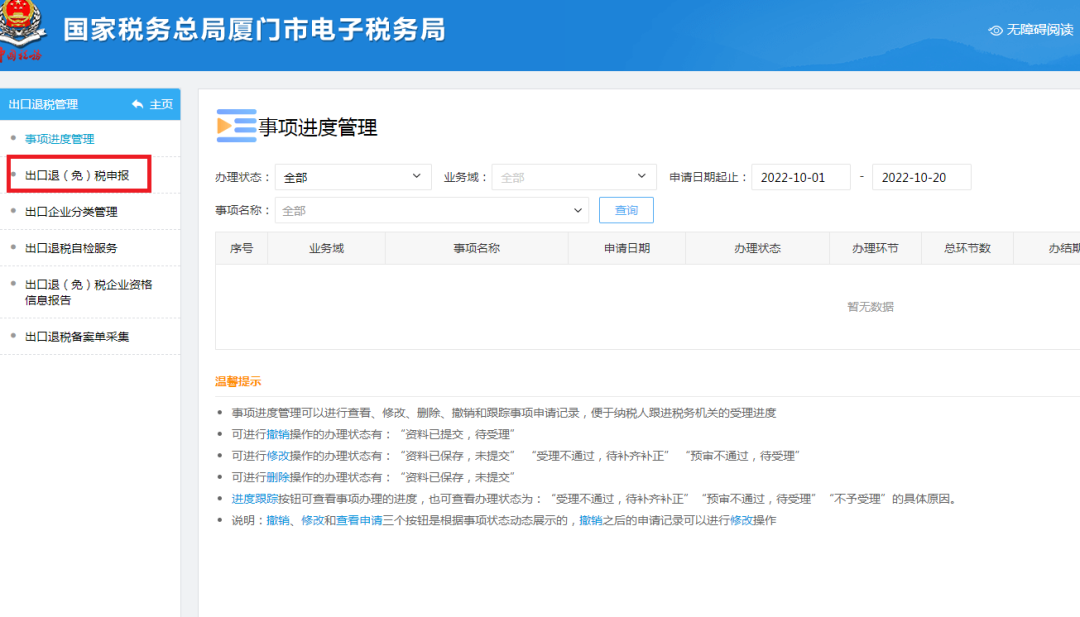Open 出口退（免）税申报 menu item
The height and width of the screenshot is (617, 1080).
77,175
